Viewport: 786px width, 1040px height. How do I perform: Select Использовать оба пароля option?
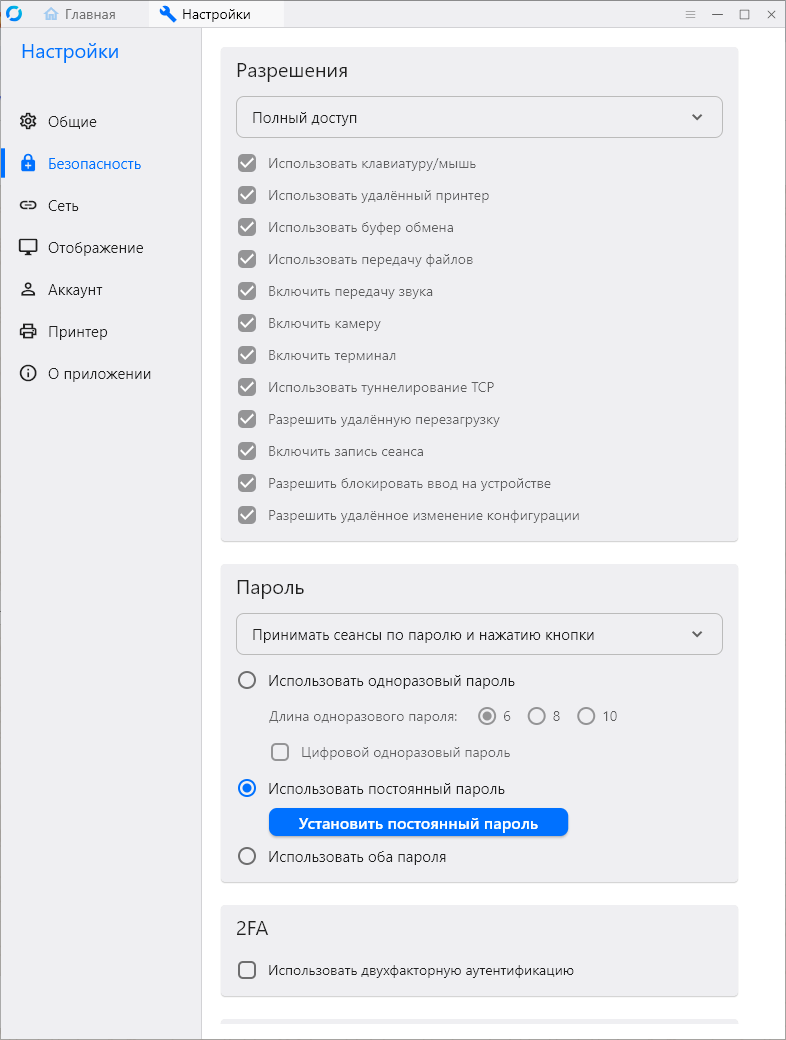(x=247, y=857)
